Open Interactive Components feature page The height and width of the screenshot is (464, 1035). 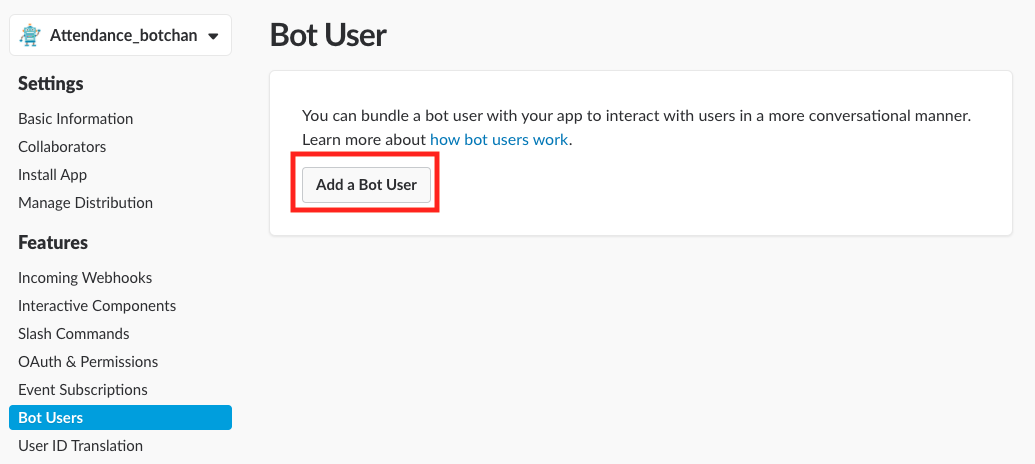pos(97,306)
